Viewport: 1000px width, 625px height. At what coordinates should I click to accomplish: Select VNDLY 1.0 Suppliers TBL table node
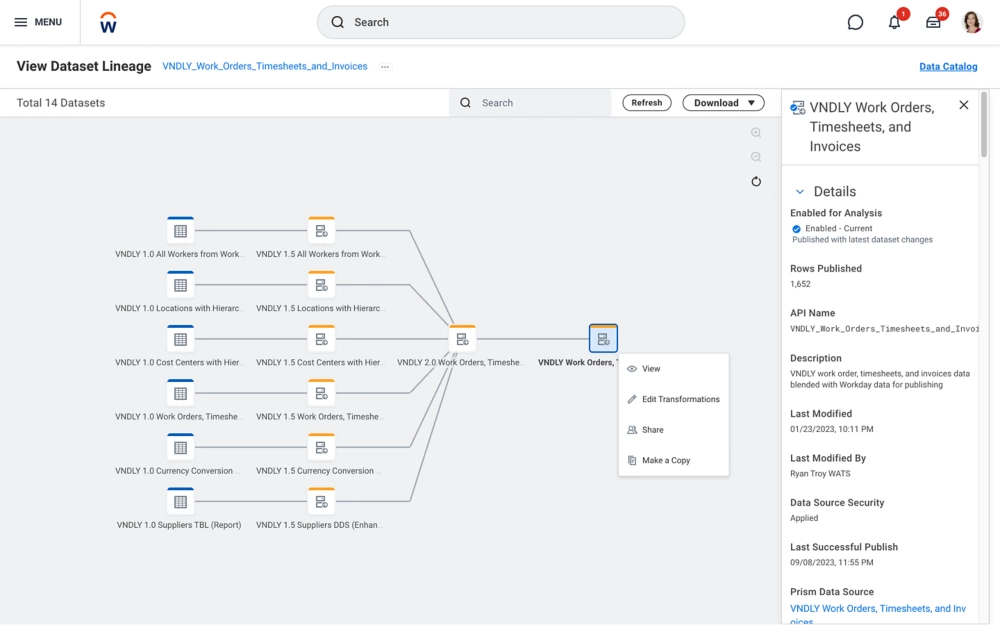coord(180,502)
